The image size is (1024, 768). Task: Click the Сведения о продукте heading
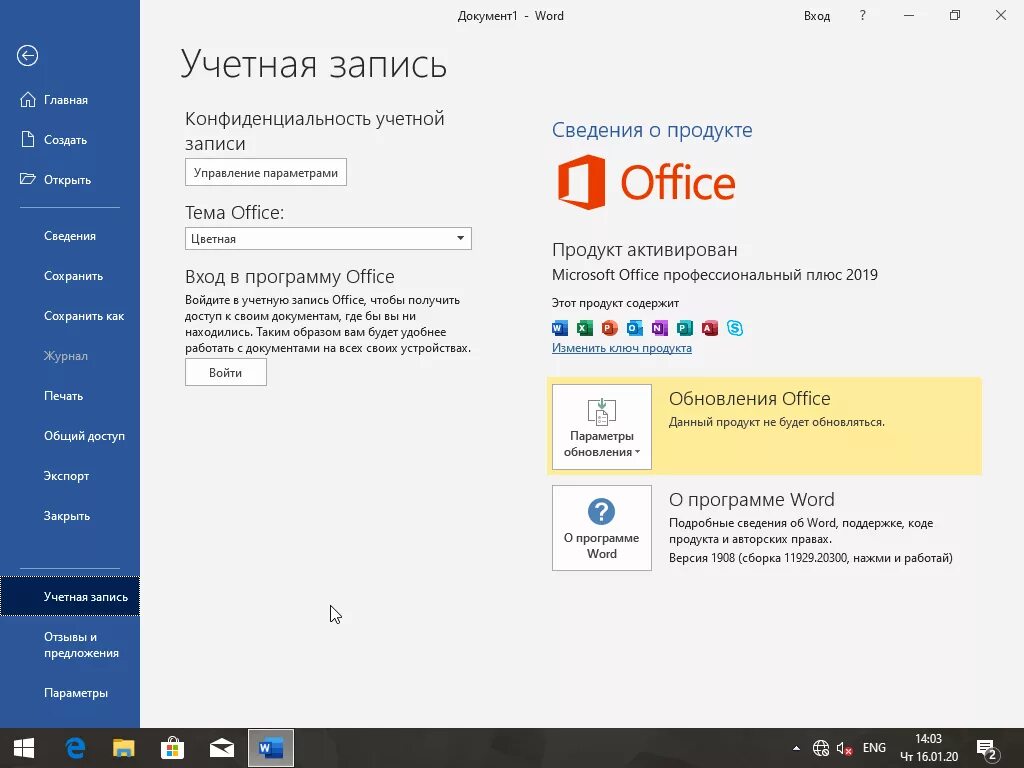(x=652, y=130)
